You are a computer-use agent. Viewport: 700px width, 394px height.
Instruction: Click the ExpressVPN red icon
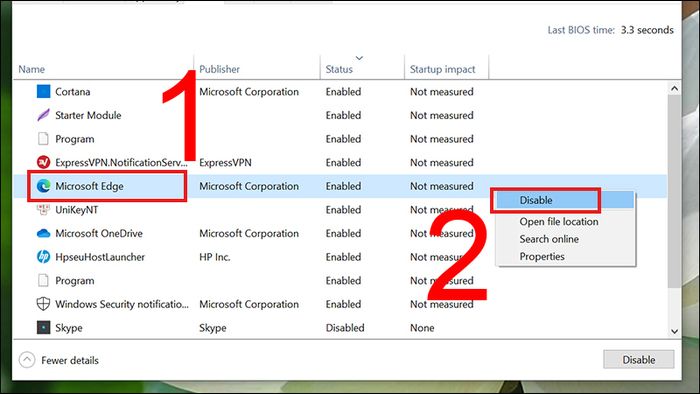tap(43, 162)
